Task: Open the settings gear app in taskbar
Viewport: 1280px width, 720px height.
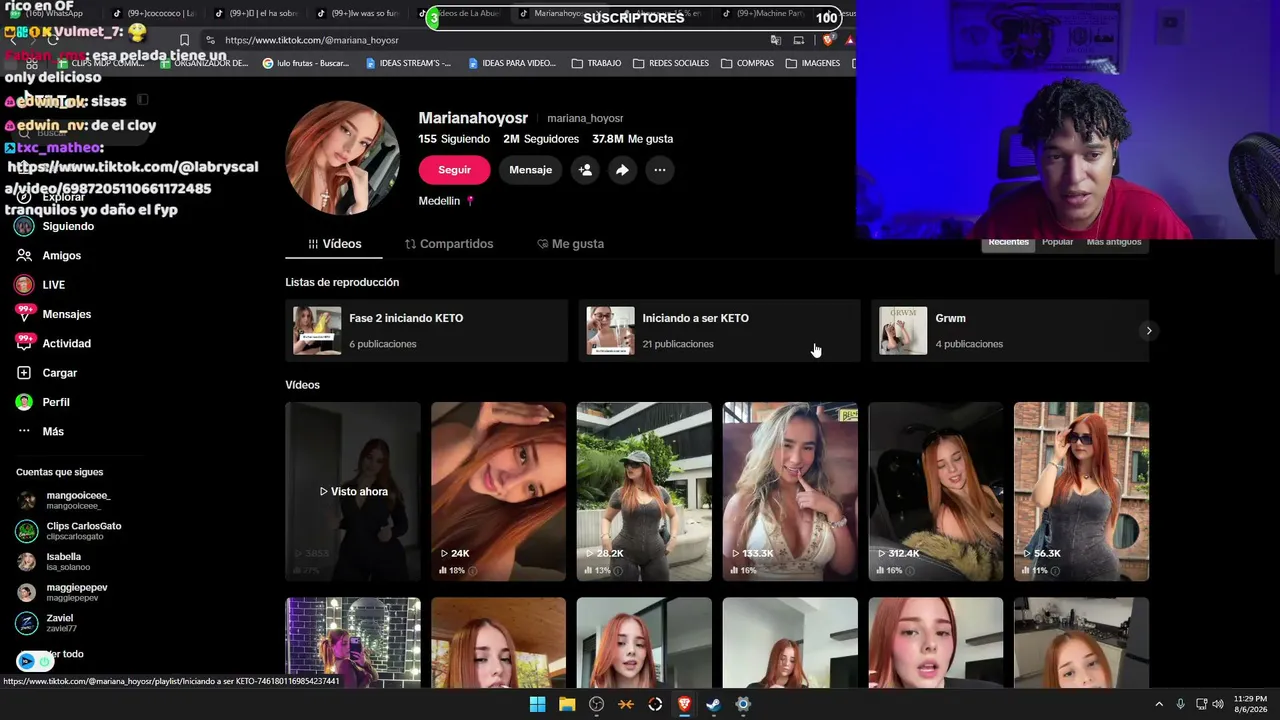Action: [743, 704]
